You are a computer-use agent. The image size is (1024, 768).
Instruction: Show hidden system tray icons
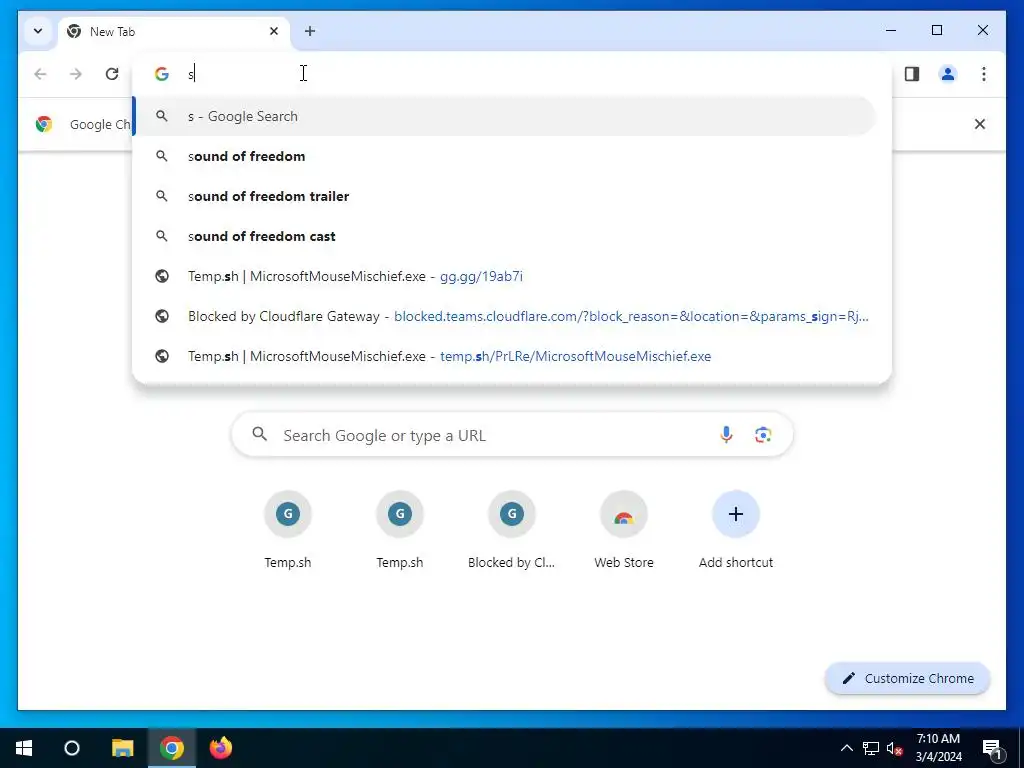coord(846,748)
